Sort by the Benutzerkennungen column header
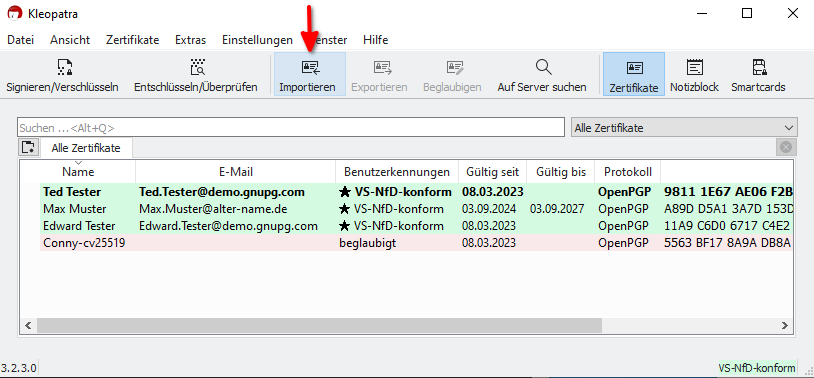The width and height of the screenshot is (814, 378). 397,171
